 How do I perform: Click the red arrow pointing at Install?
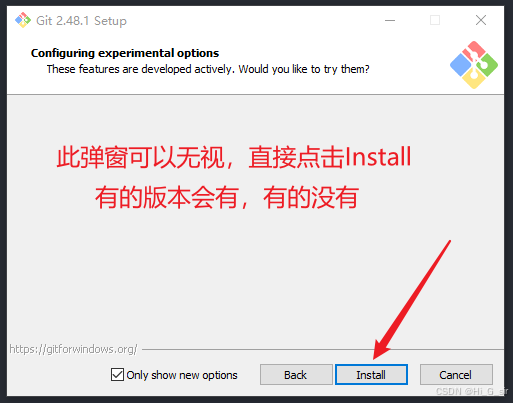[x=412, y=299]
